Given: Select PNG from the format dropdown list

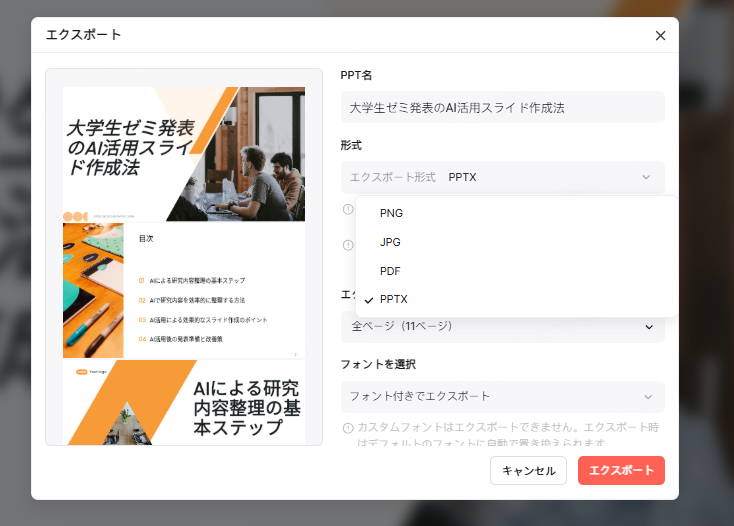Looking at the screenshot, I should (x=516, y=213).
